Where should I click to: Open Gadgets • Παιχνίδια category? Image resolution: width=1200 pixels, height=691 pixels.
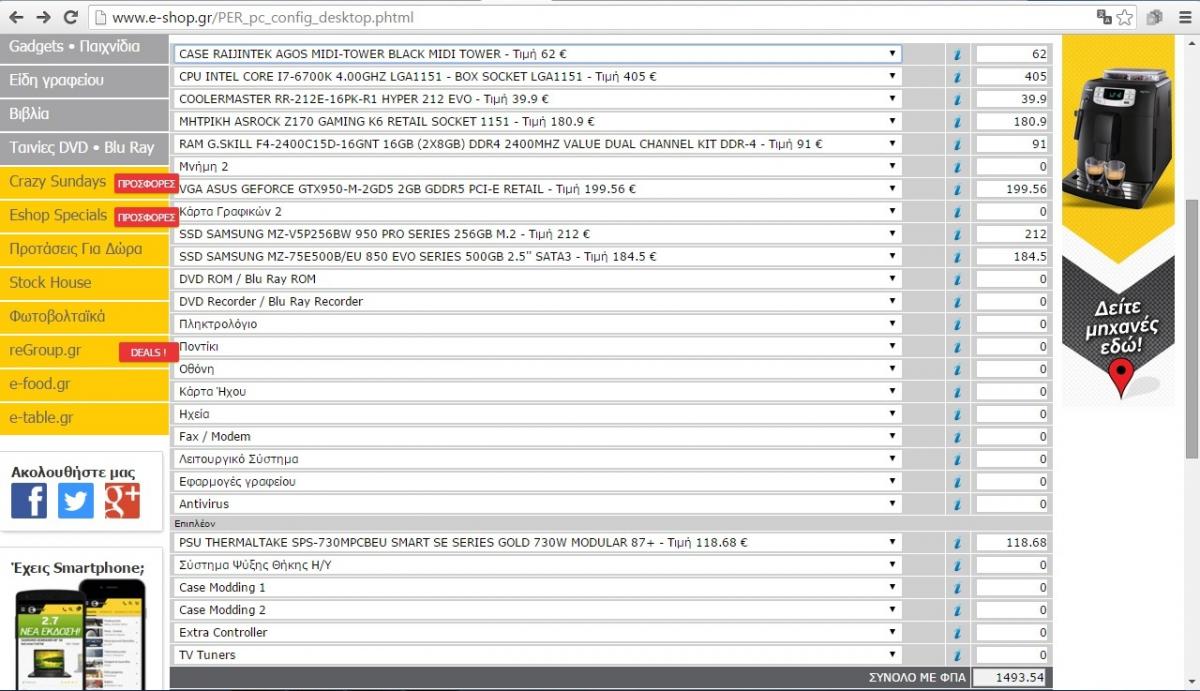pos(84,47)
